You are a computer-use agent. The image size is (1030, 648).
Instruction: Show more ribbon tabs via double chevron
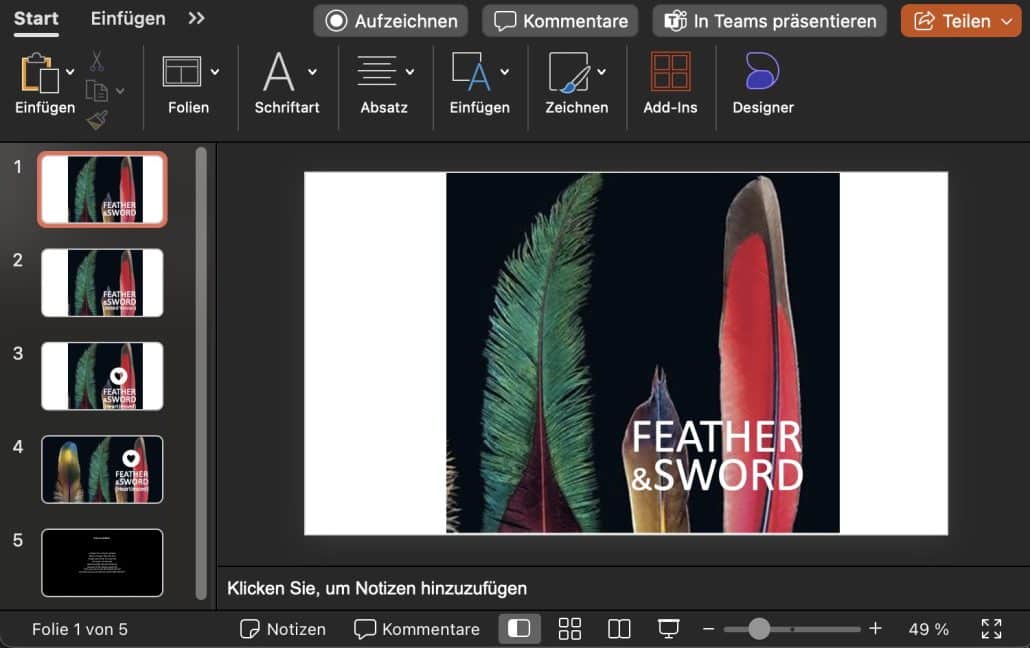coord(196,18)
